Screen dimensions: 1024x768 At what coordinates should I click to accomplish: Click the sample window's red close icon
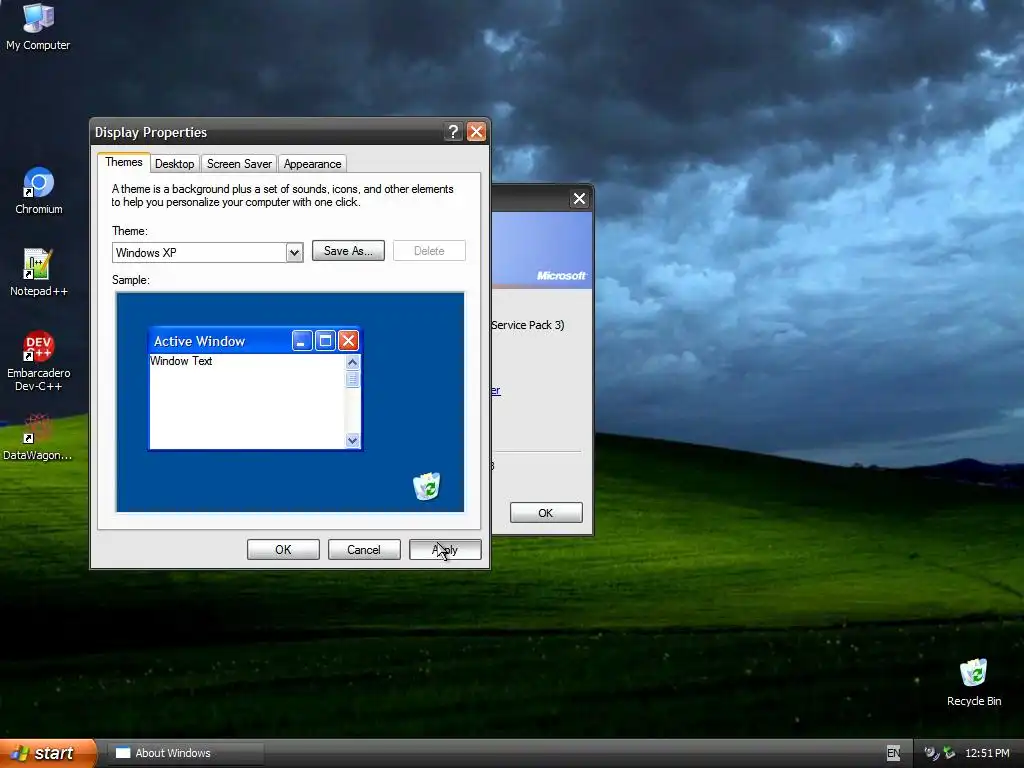(x=349, y=341)
